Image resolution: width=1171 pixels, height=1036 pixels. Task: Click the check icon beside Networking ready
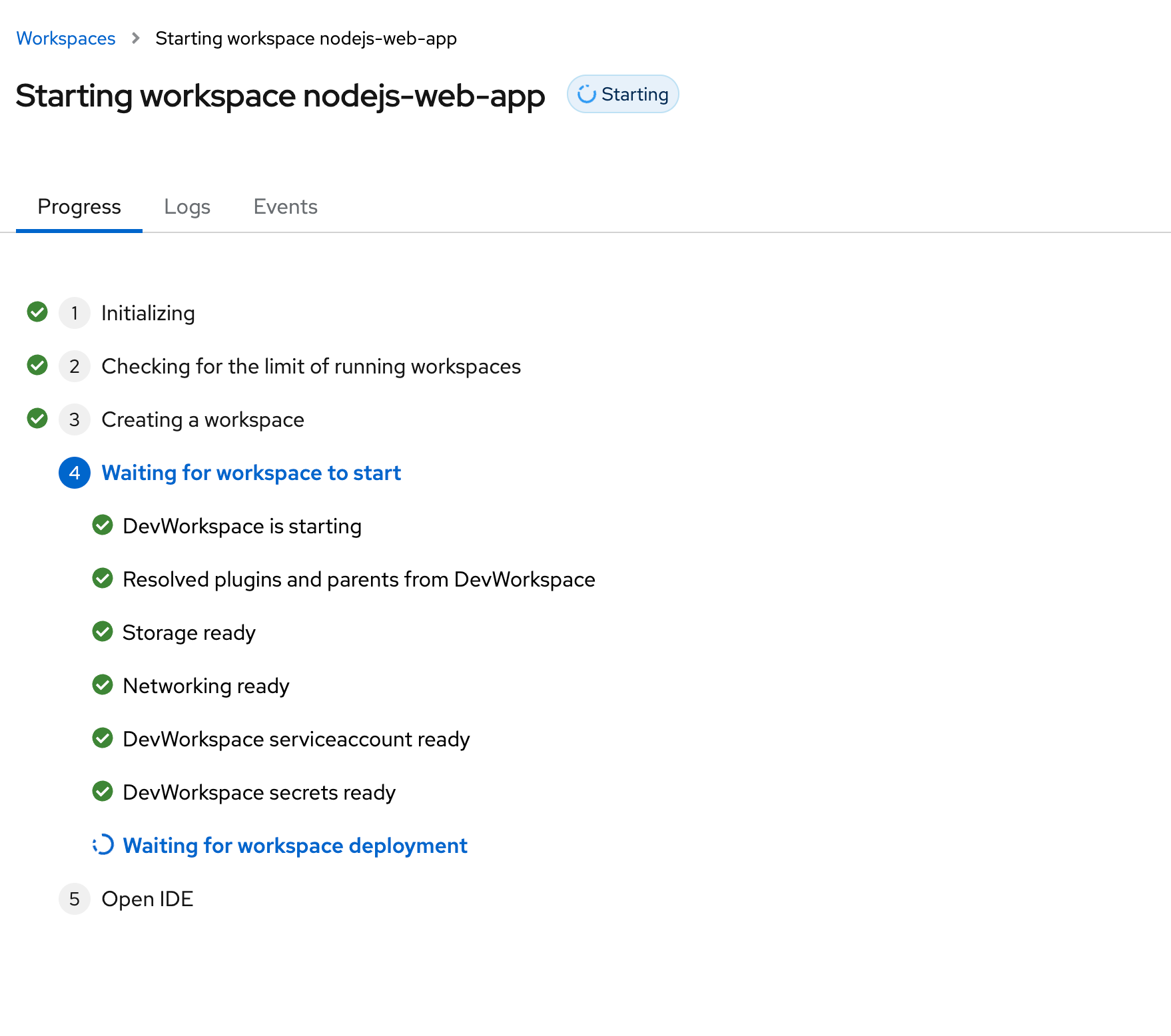[x=103, y=684]
